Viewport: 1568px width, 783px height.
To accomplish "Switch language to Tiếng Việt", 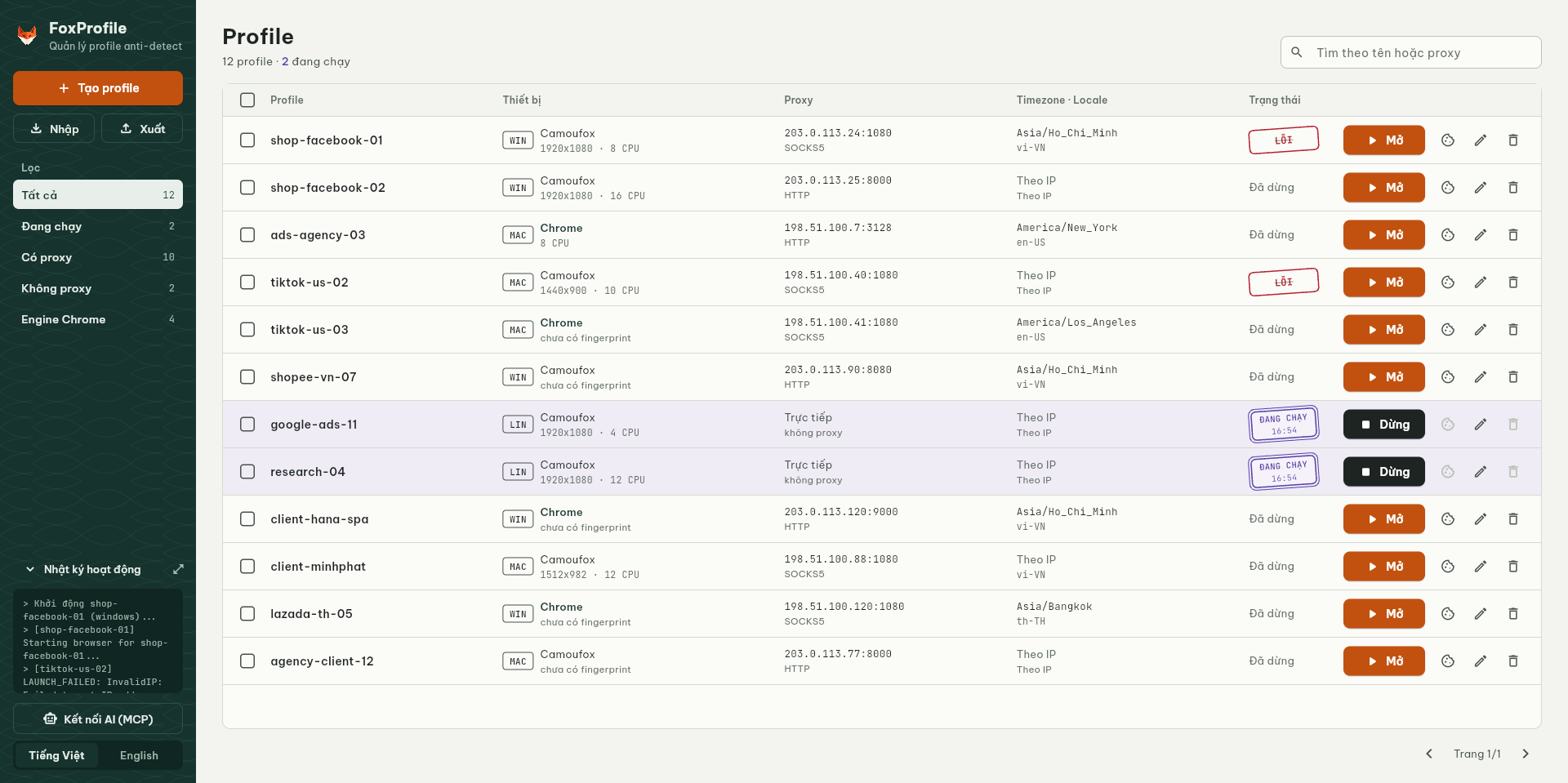I will pos(56,755).
